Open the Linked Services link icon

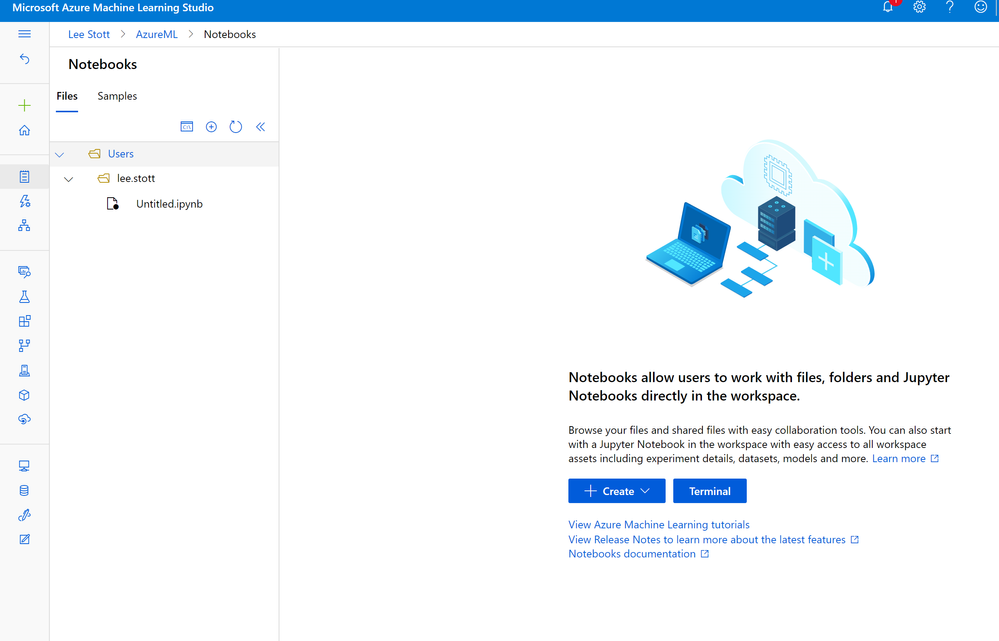pos(24,515)
